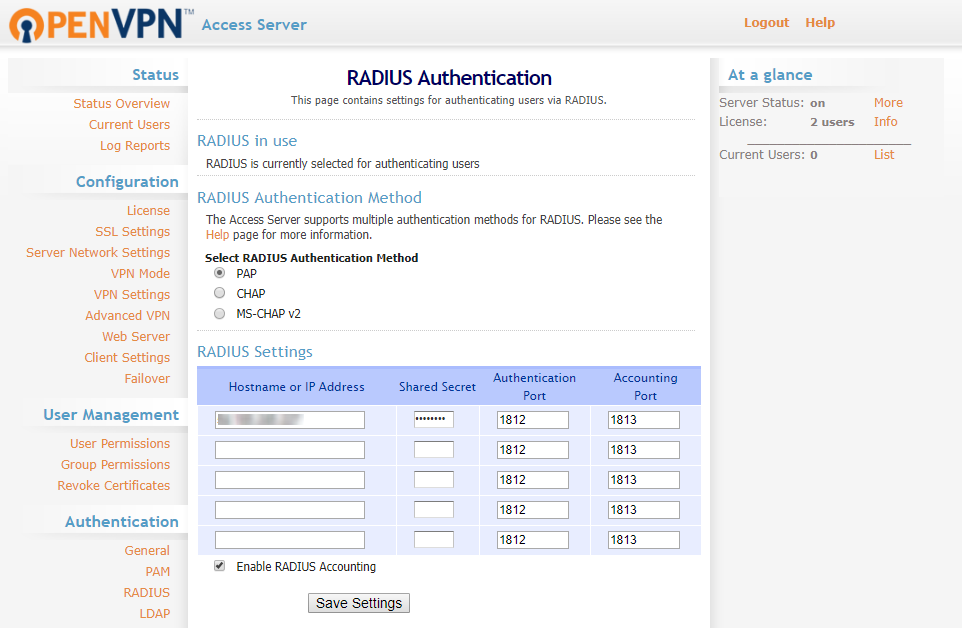The width and height of the screenshot is (962, 628).
Task: Select CHAP authentication method
Action: (219, 292)
